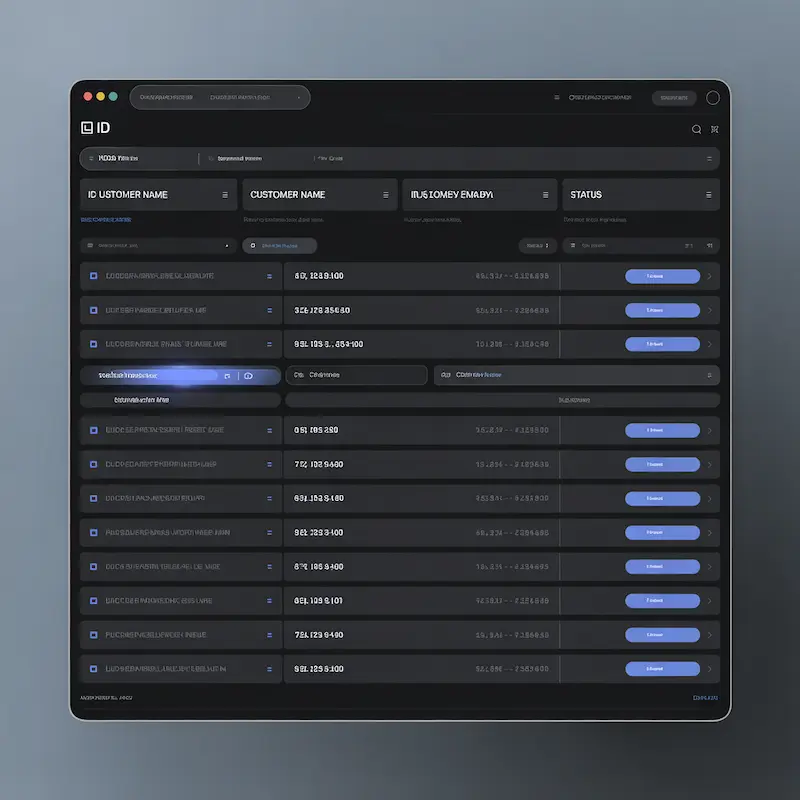This screenshot has height=800, width=800.
Task: Check the checkbox on the first table row
Action: pos(95,276)
